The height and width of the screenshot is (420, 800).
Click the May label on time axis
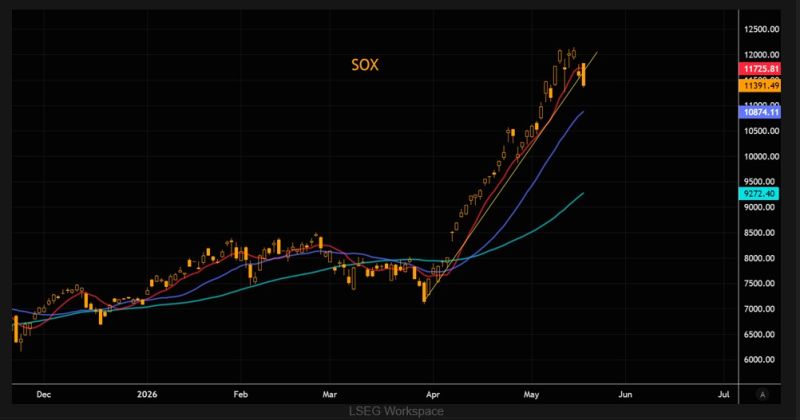pos(531,394)
